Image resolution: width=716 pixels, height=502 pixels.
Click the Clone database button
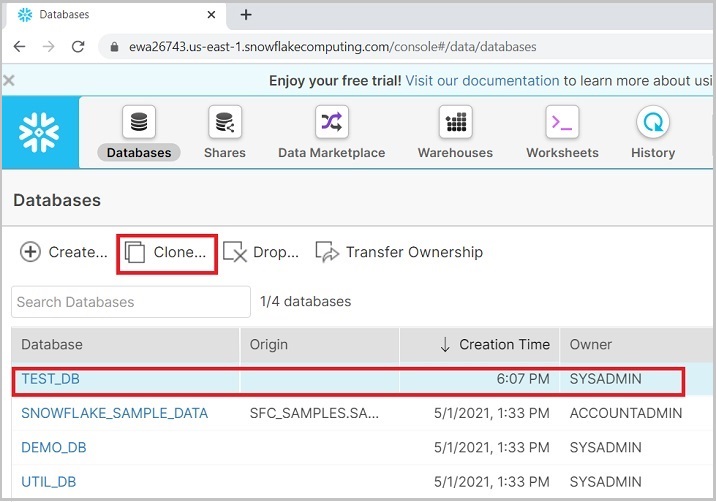pyautogui.click(x=167, y=252)
